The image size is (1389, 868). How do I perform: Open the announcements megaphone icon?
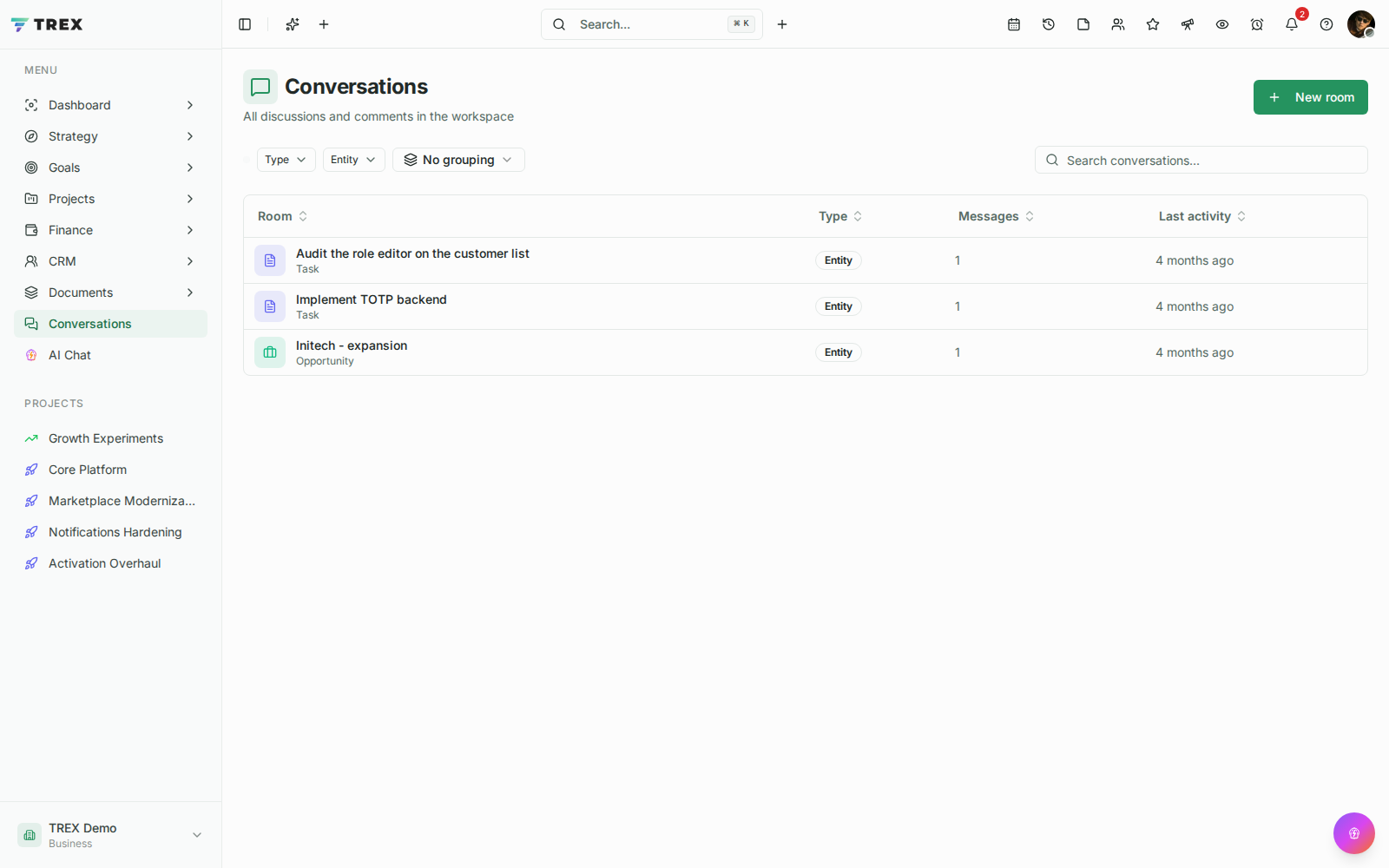[x=1188, y=24]
